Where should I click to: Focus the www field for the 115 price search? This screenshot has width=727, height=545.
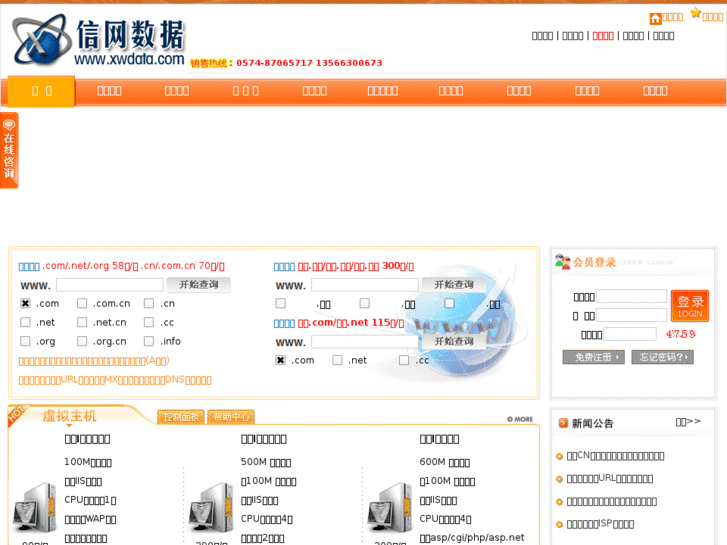tap(365, 342)
